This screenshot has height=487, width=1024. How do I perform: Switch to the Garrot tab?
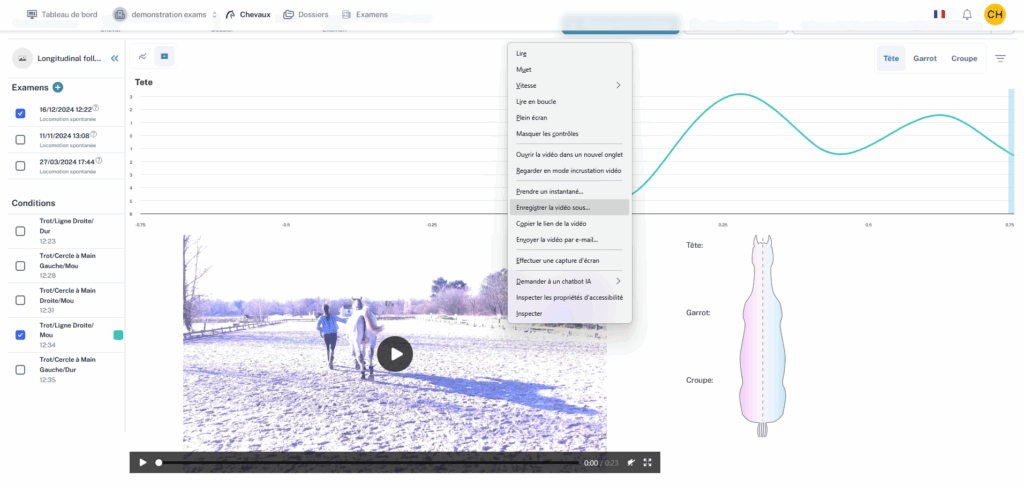925,59
